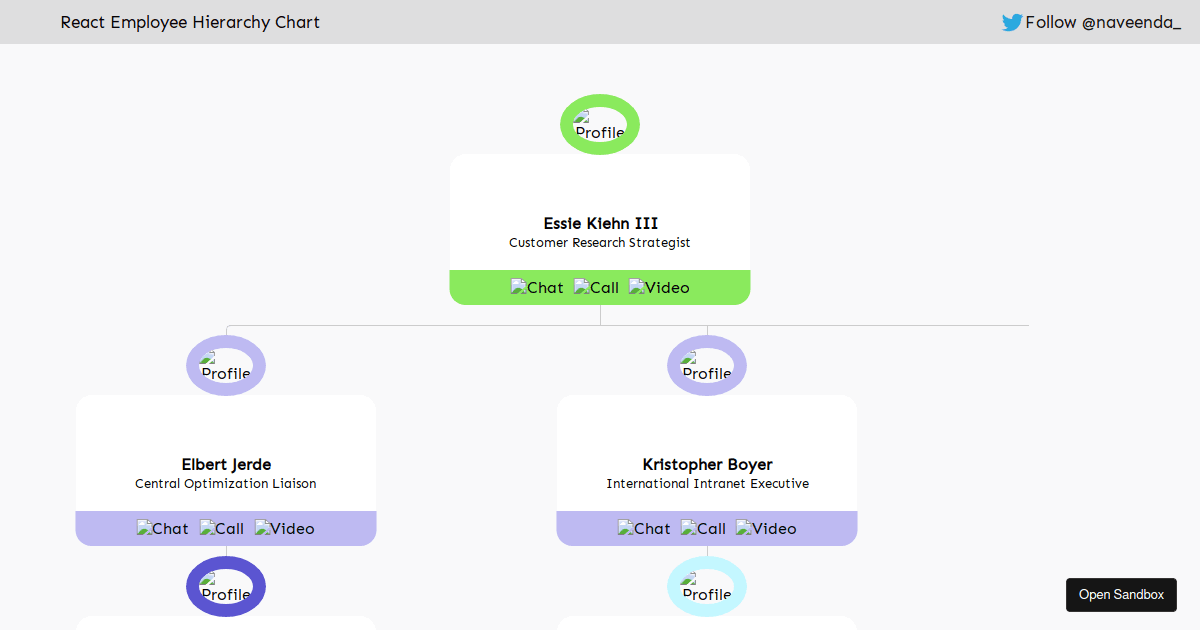Click the Open Sandbox button
The width and height of the screenshot is (1200, 630).
click(1121, 594)
